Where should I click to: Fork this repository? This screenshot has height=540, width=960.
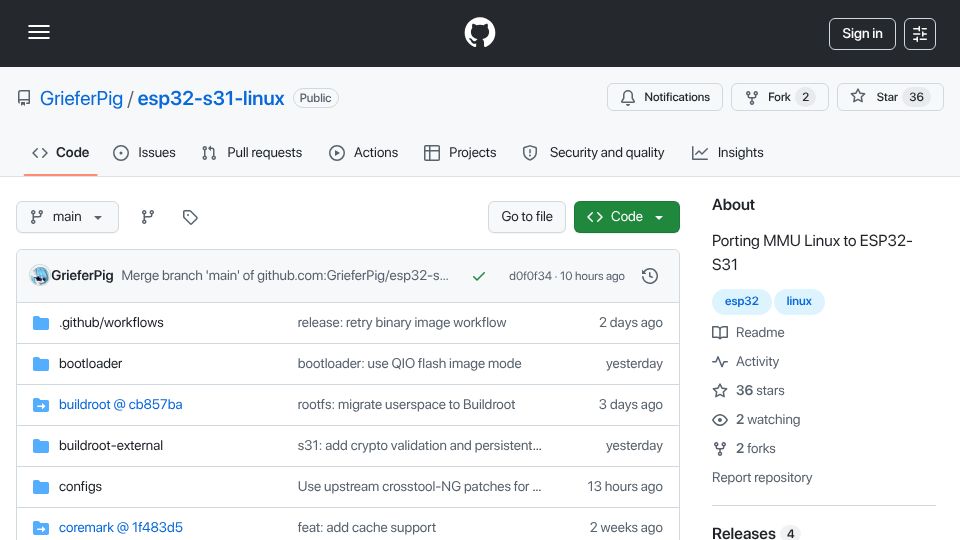point(779,97)
